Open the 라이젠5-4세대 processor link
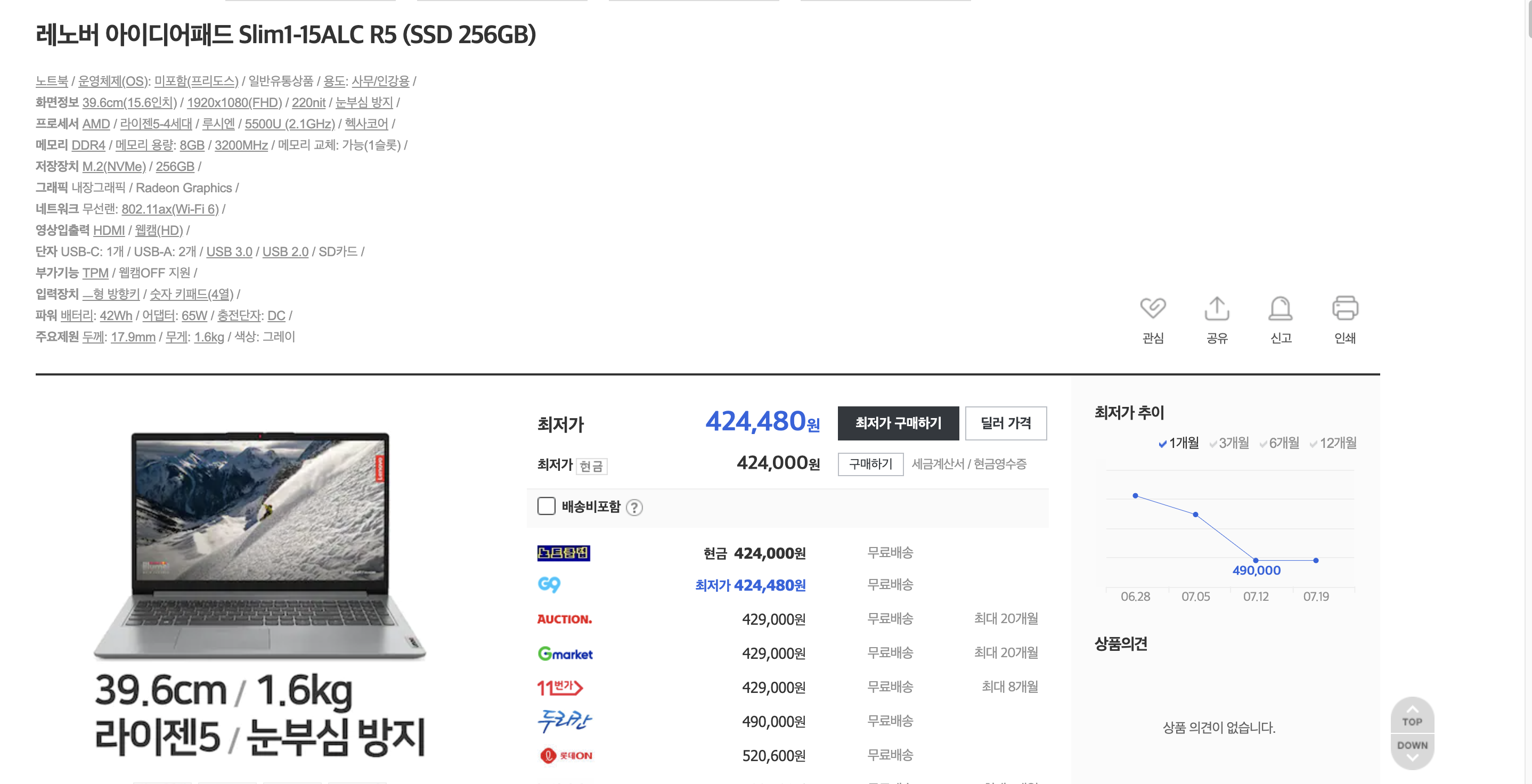The image size is (1532, 784). (x=156, y=124)
